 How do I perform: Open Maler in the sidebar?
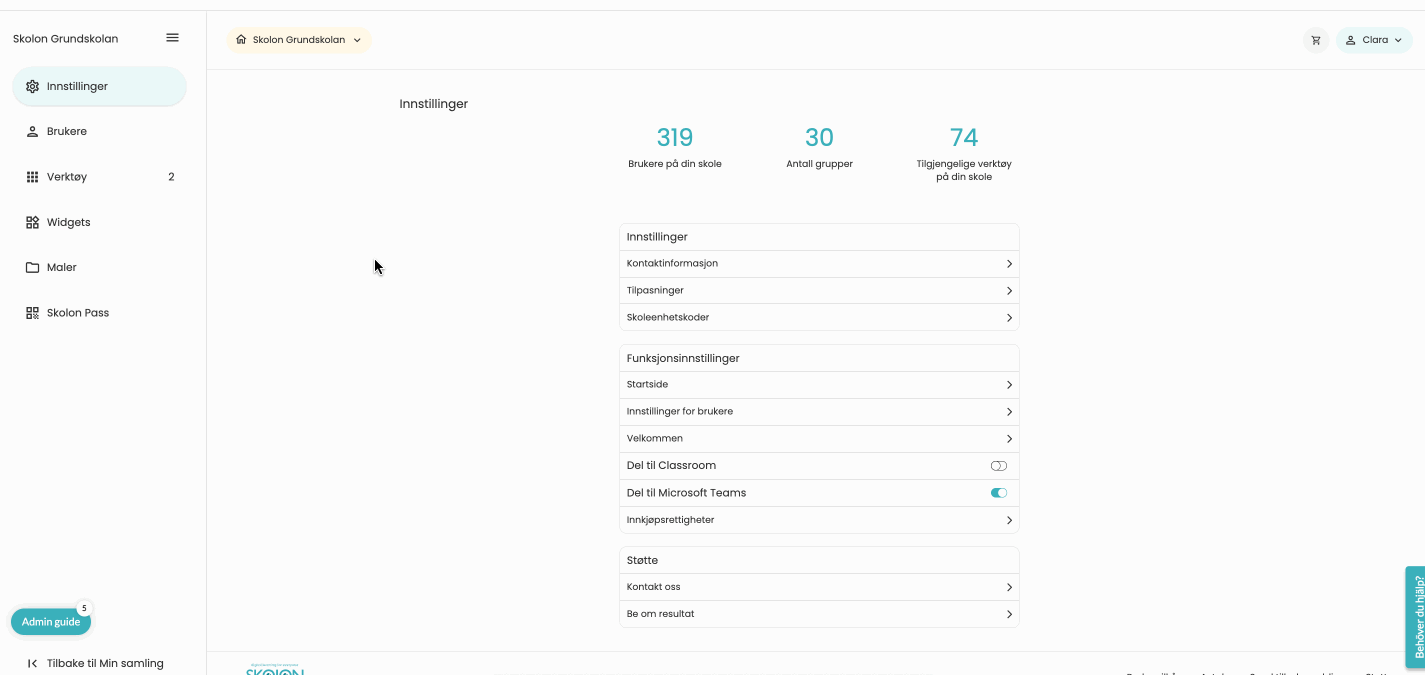pyautogui.click(x=99, y=268)
